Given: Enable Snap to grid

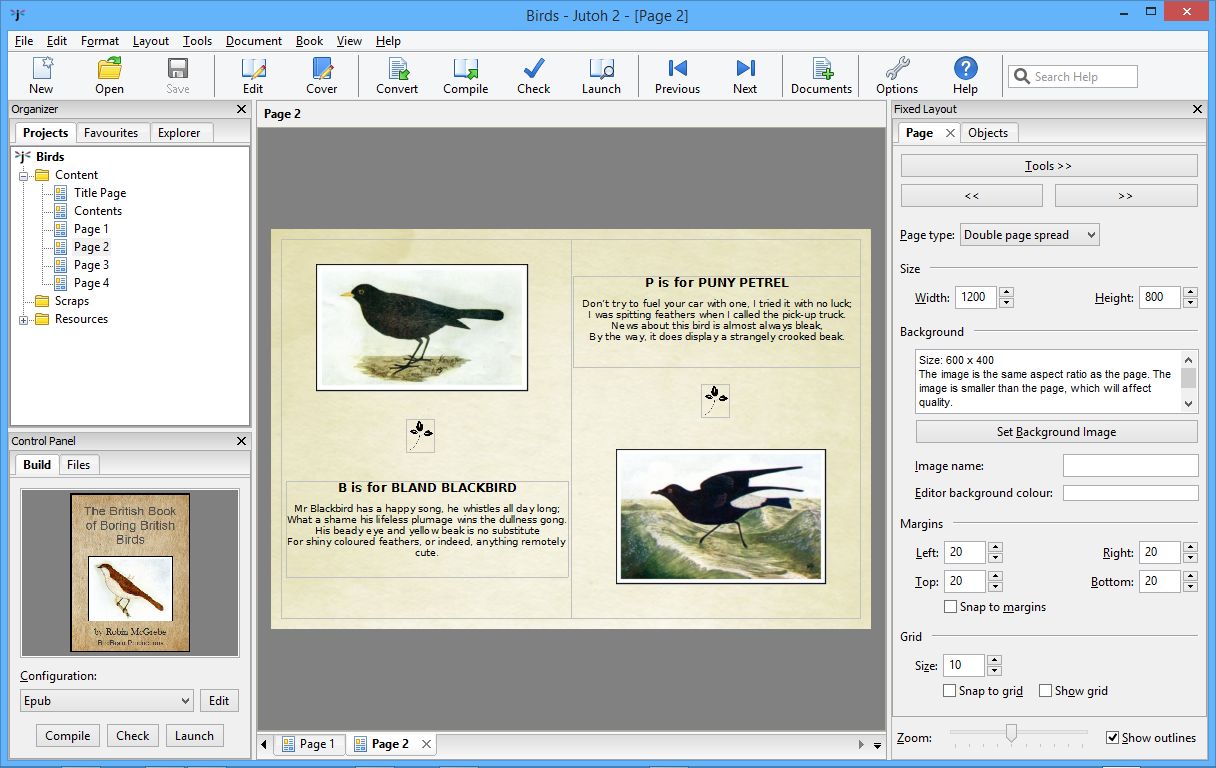Looking at the screenshot, I should tap(950, 691).
